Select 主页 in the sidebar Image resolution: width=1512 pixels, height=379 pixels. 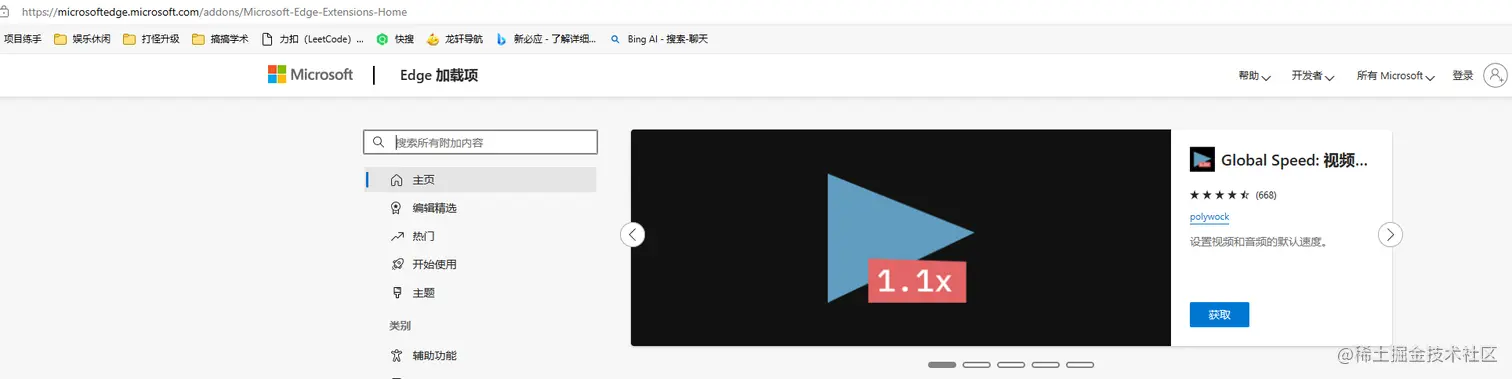coord(481,180)
